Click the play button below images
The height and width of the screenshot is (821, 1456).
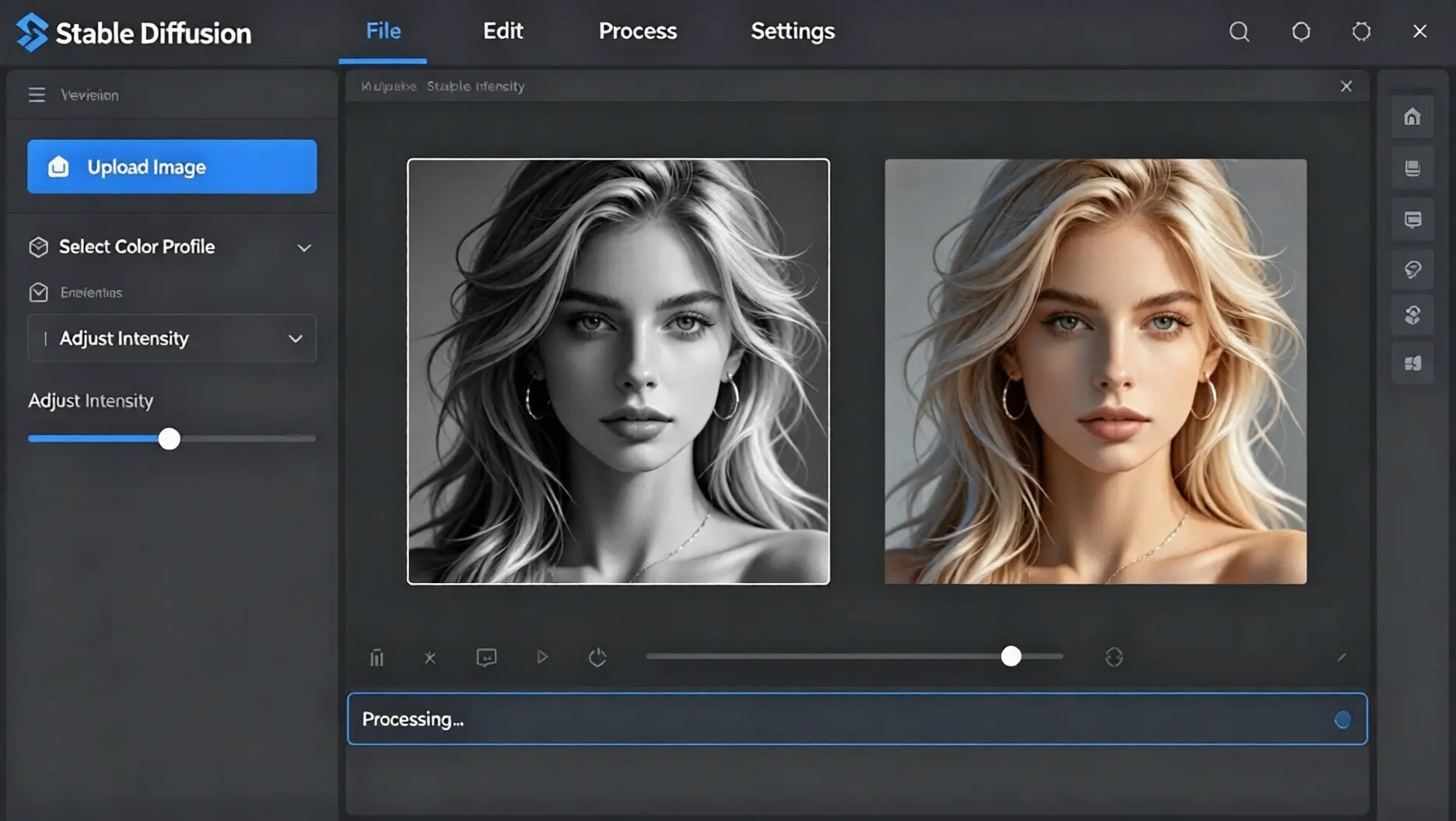coord(542,658)
